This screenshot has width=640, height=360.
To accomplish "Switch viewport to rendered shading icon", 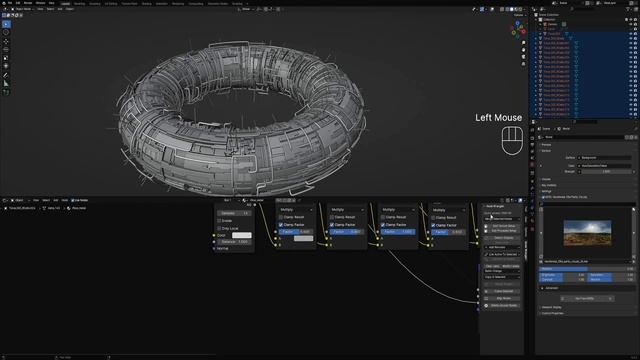I will tap(520, 9).
